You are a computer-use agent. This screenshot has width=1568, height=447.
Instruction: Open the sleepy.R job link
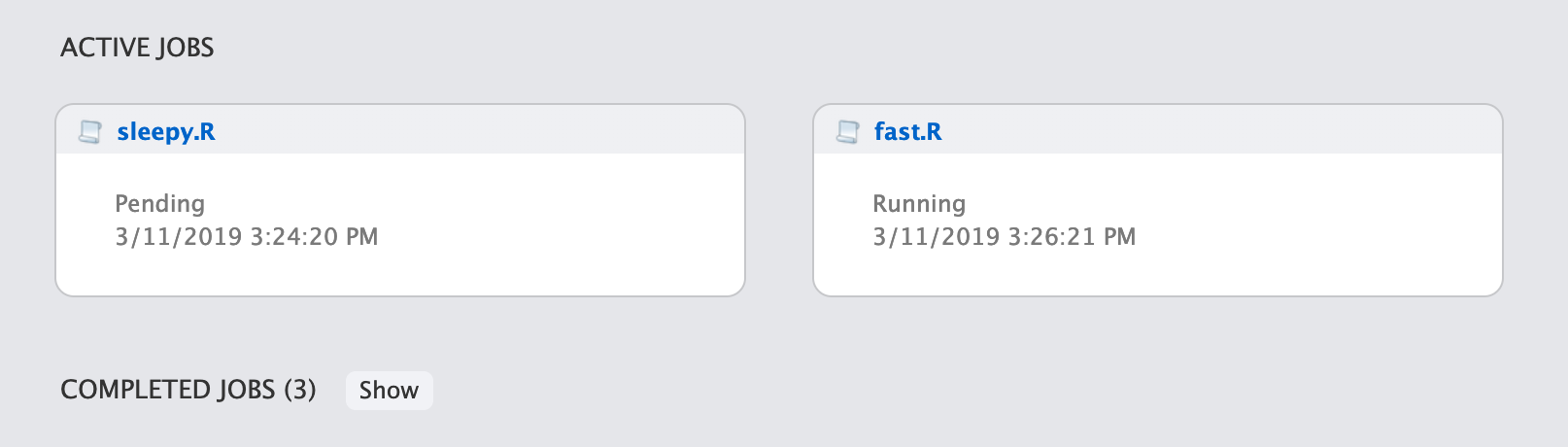pos(166,131)
